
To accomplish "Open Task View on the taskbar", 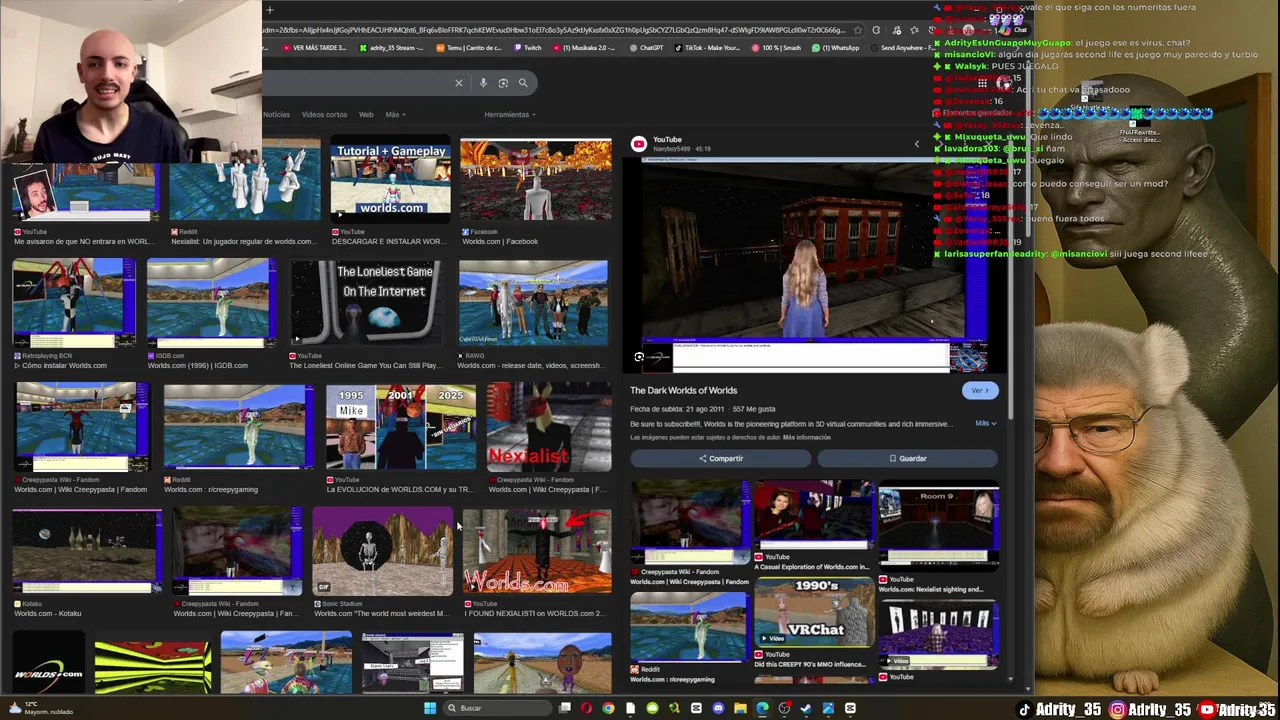I will pos(564,708).
